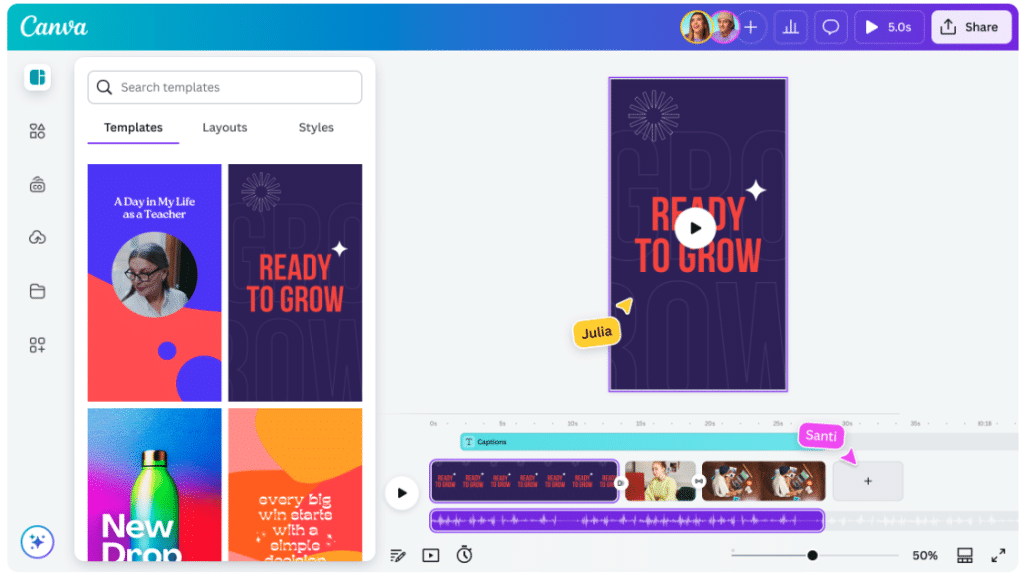Image resolution: width=1024 pixels, height=583 pixels.
Task: Click the Share button
Action: pyautogui.click(x=970, y=27)
